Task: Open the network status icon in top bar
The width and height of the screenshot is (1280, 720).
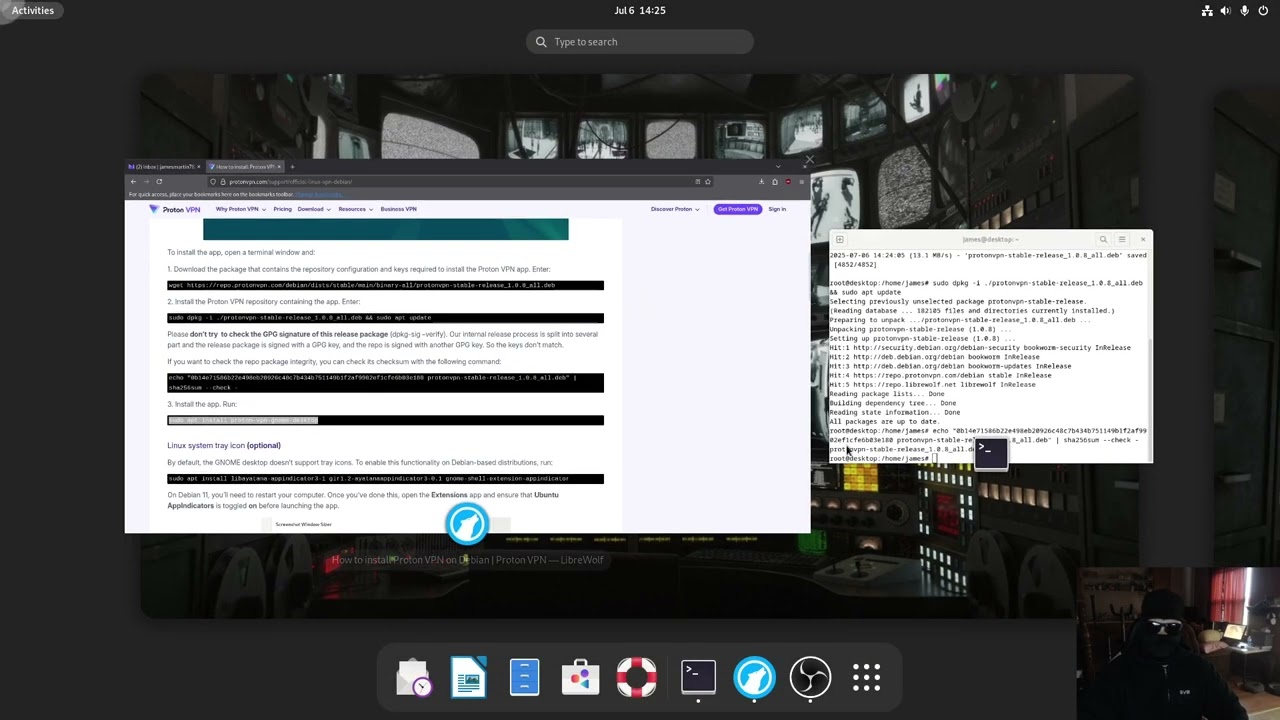Action: click(1207, 10)
